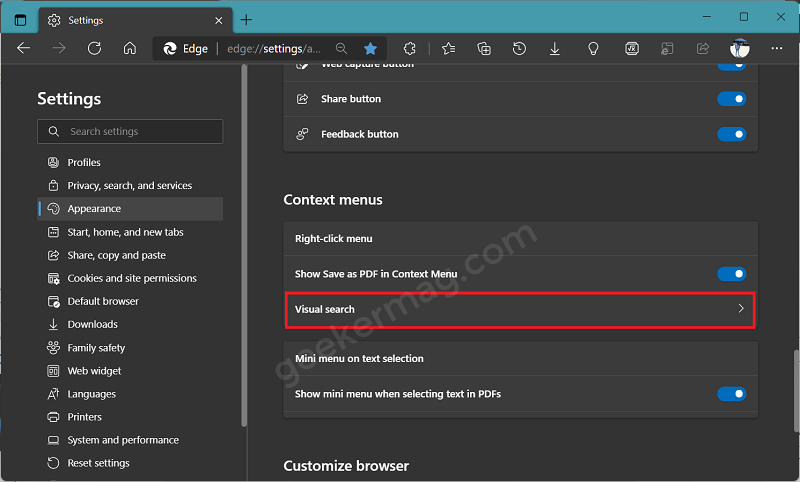Open a new tab with plus
The image size is (800, 482).
point(246,20)
